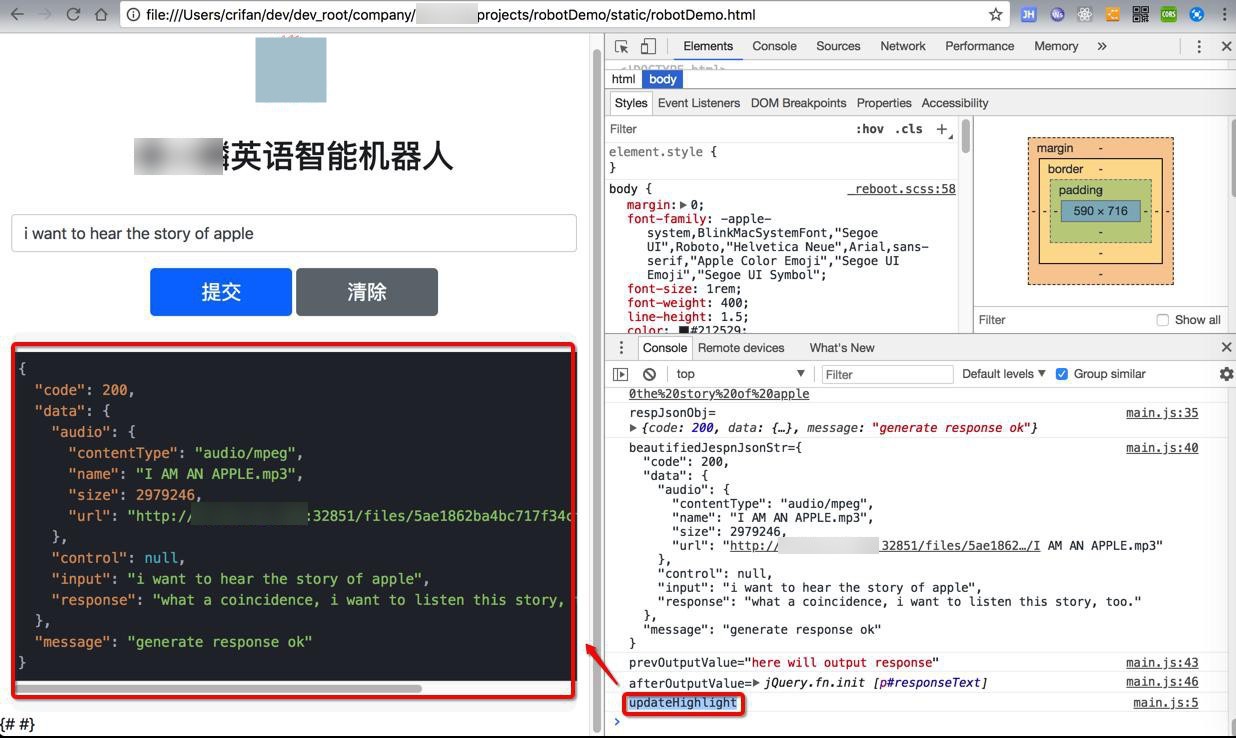Toggle device toolbar icon in DevTools

(648, 46)
